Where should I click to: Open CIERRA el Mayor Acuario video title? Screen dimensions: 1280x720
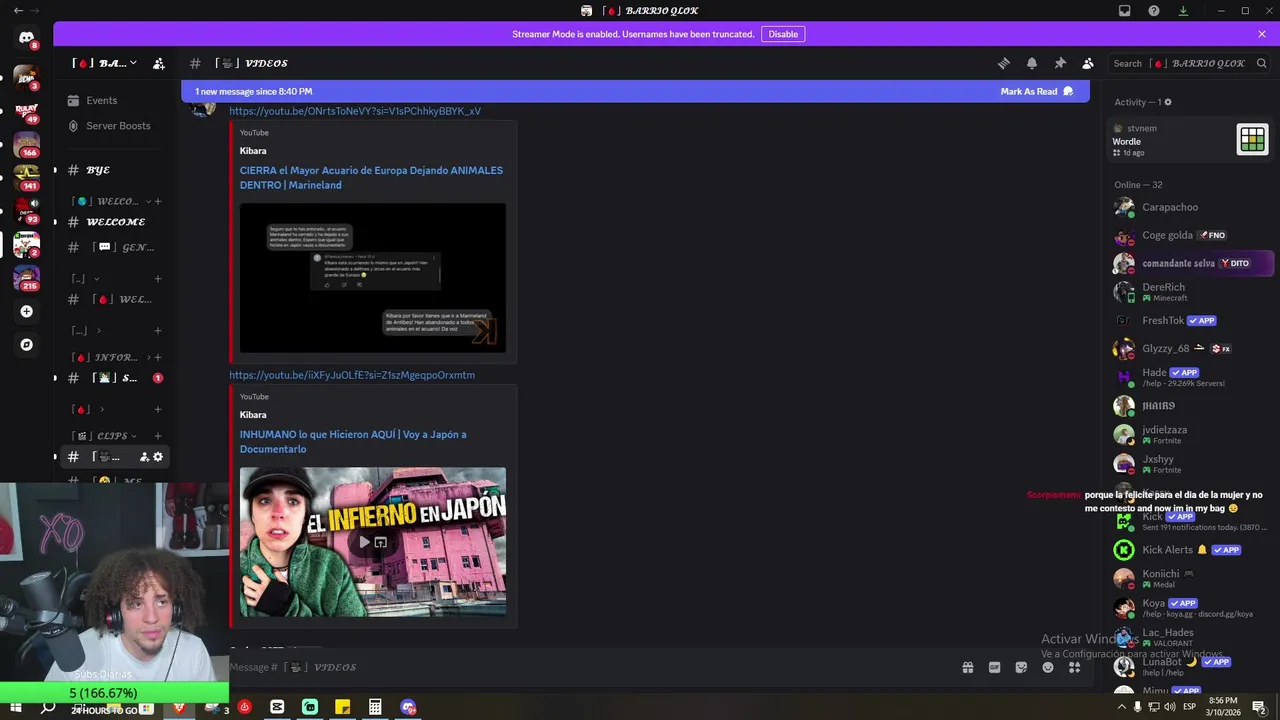(371, 177)
